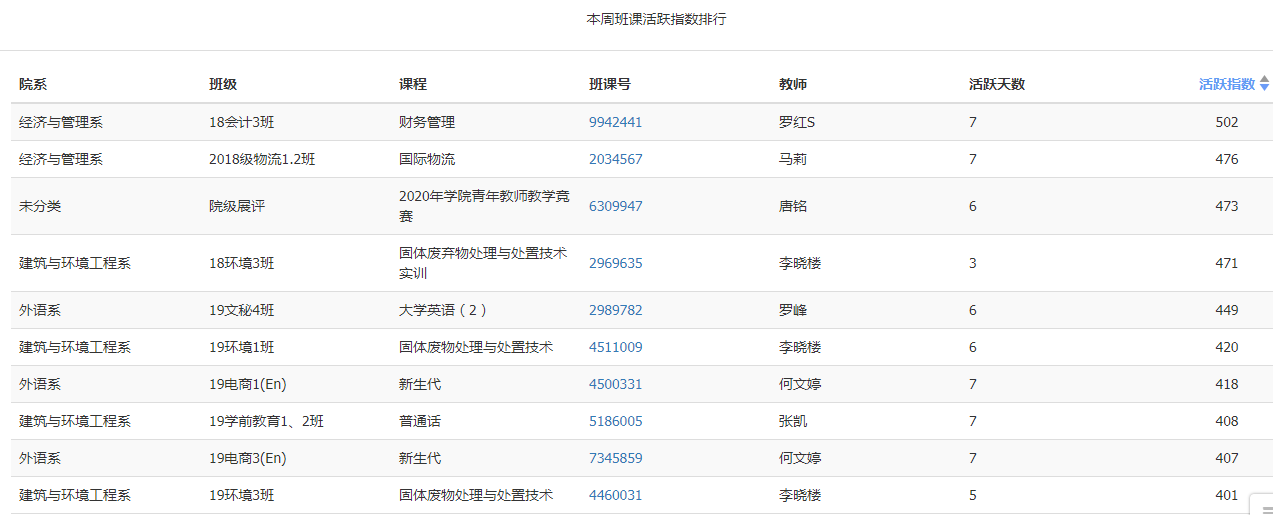1273x515 pixels.
Task: Open class number 7345859 link
Action: coord(616,458)
